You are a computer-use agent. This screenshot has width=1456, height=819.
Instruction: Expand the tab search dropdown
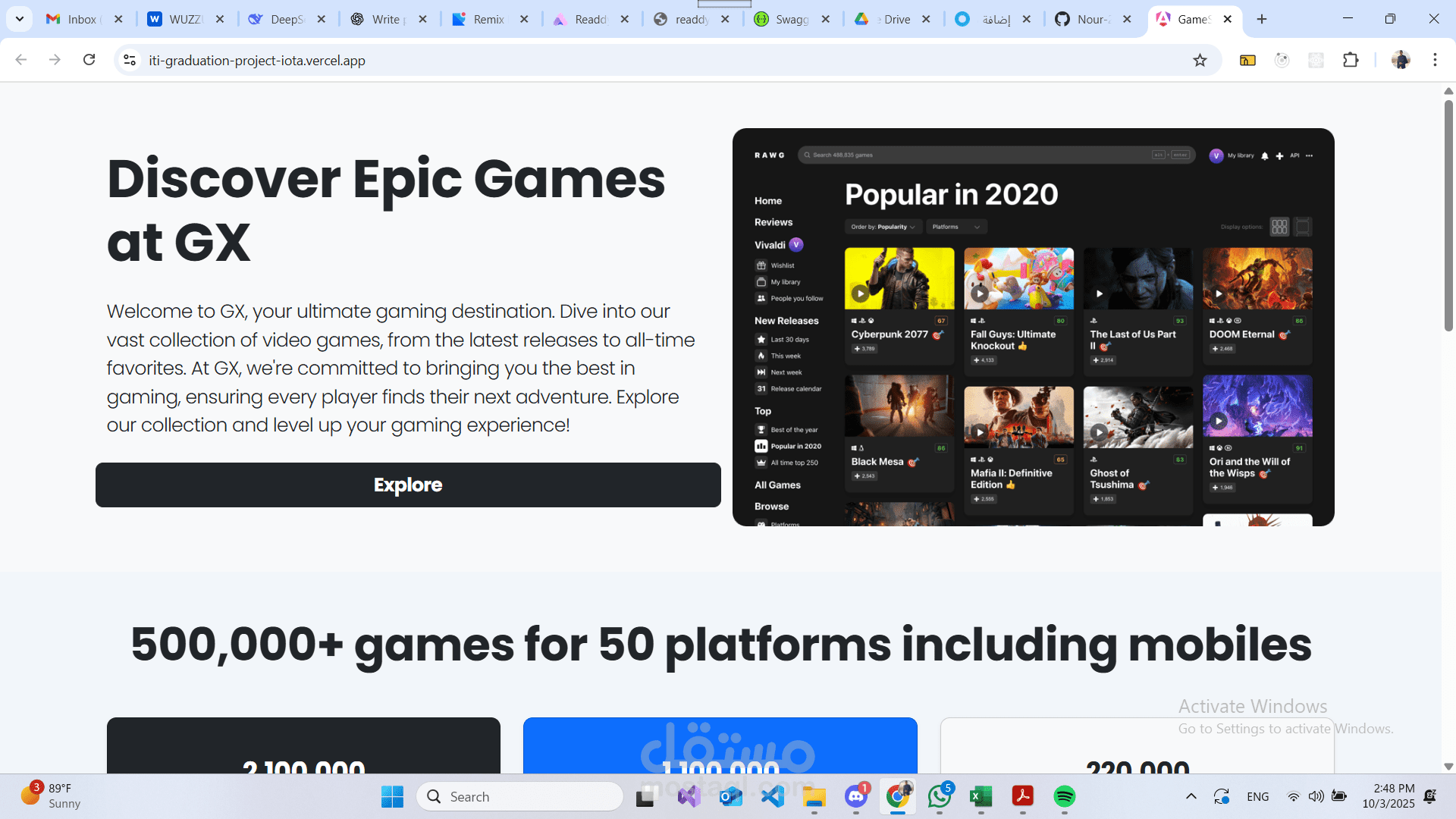20,19
